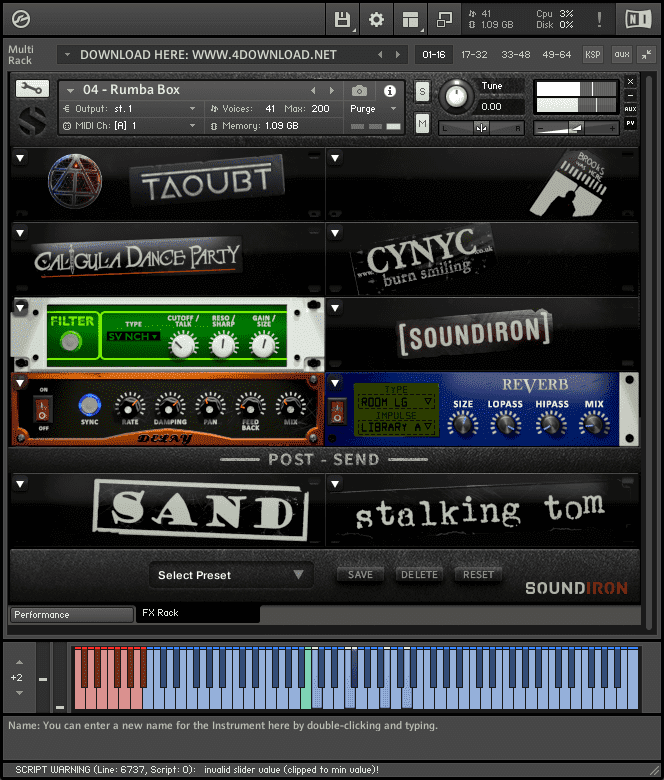The width and height of the screenshot is (664, 780).
Task: Click the AUX button on the instrument header
Action: click(x=630, y=109)
